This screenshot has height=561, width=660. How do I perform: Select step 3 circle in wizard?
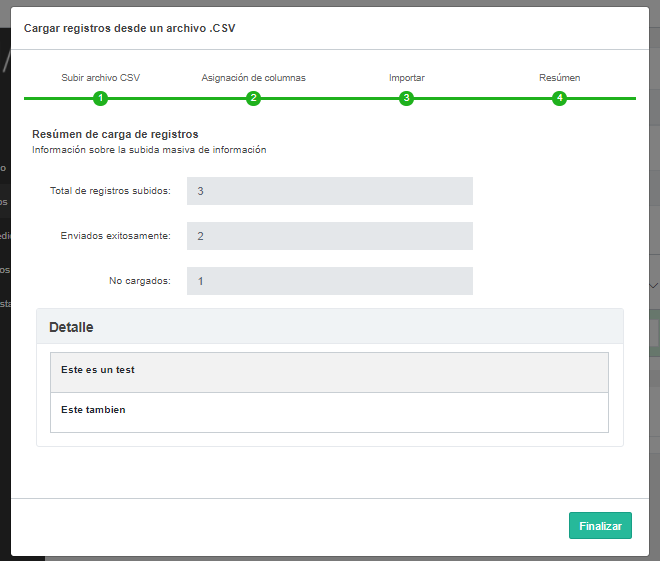pos(406,98)
